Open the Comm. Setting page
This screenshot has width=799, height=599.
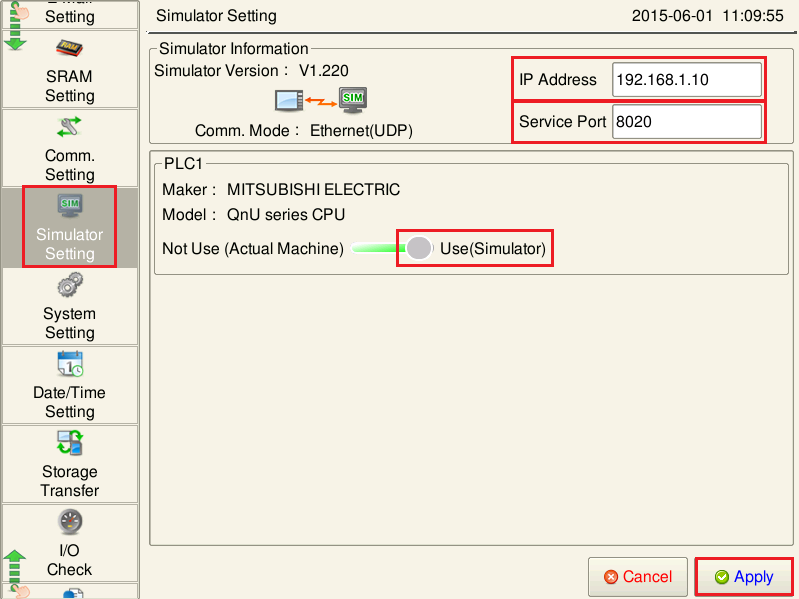pos(69,148)
